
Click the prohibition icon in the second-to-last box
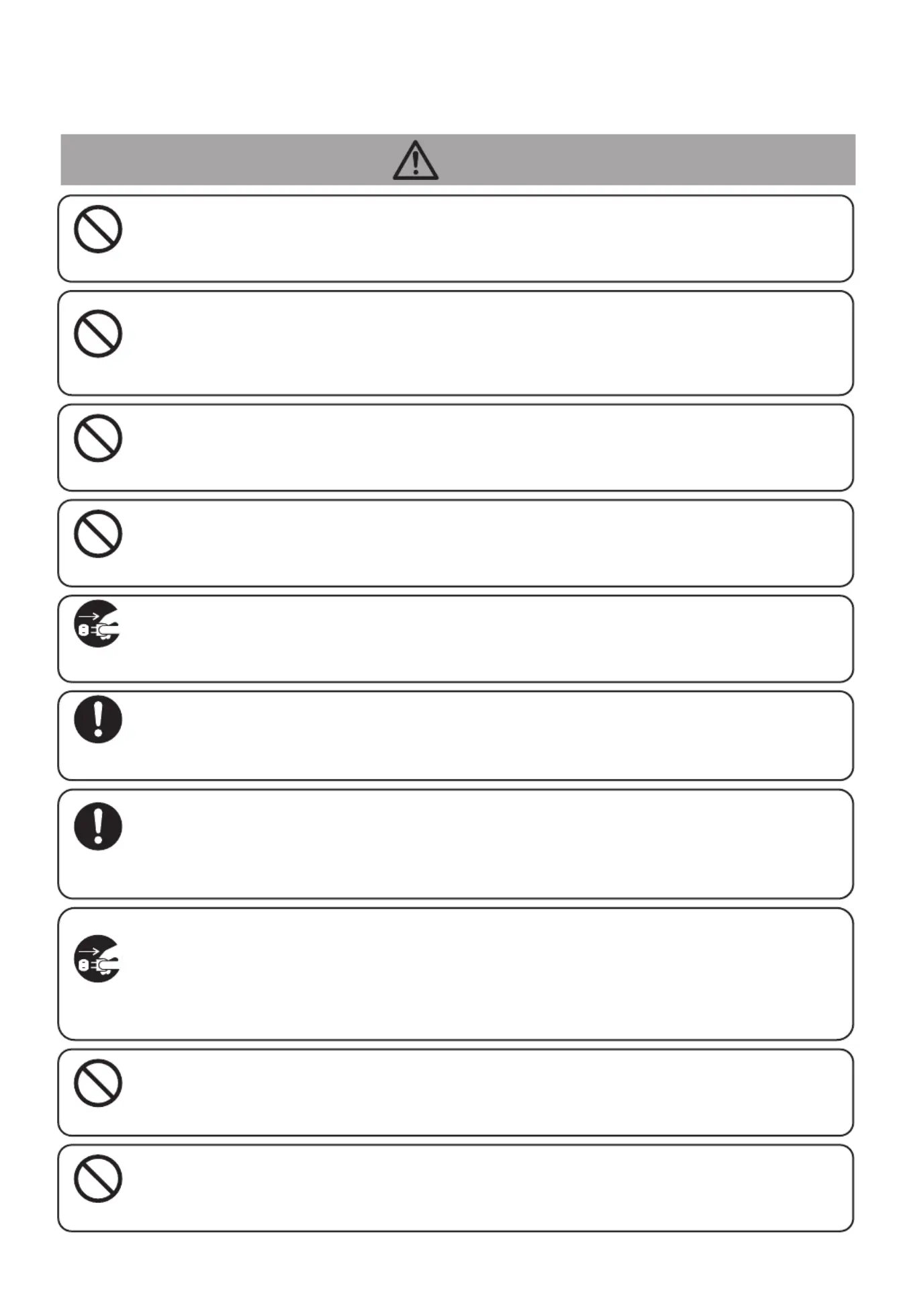pos(98,1083)
